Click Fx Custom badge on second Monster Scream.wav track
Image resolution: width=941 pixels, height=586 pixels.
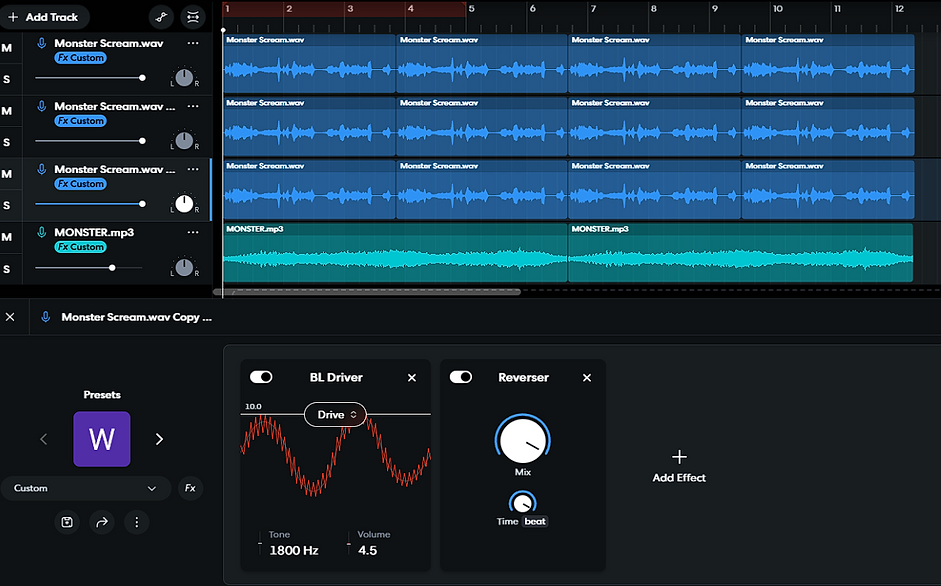(80, 121)
